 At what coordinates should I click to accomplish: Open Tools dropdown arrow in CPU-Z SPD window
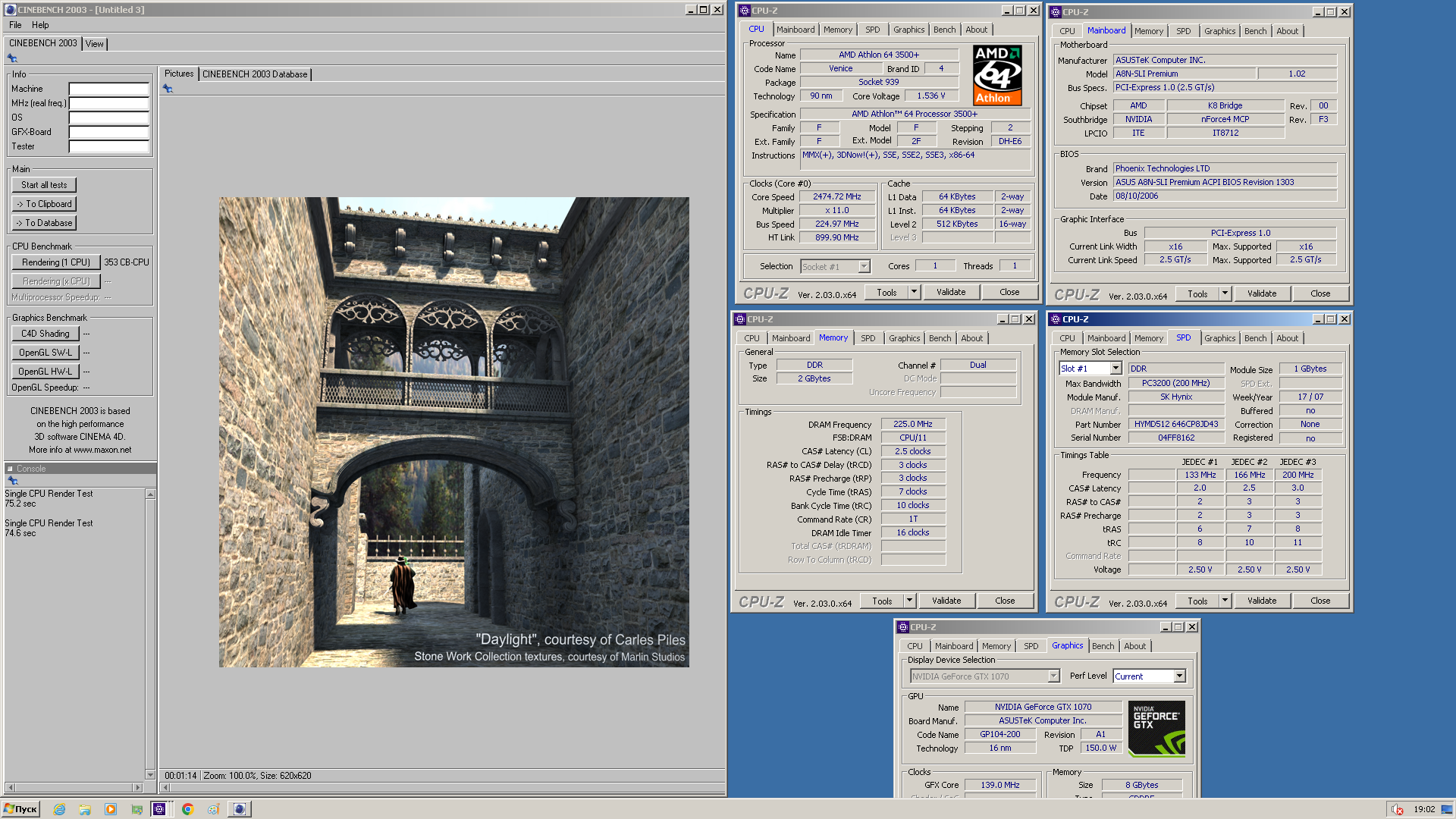pyautogui.click(x=1225, y=601)
